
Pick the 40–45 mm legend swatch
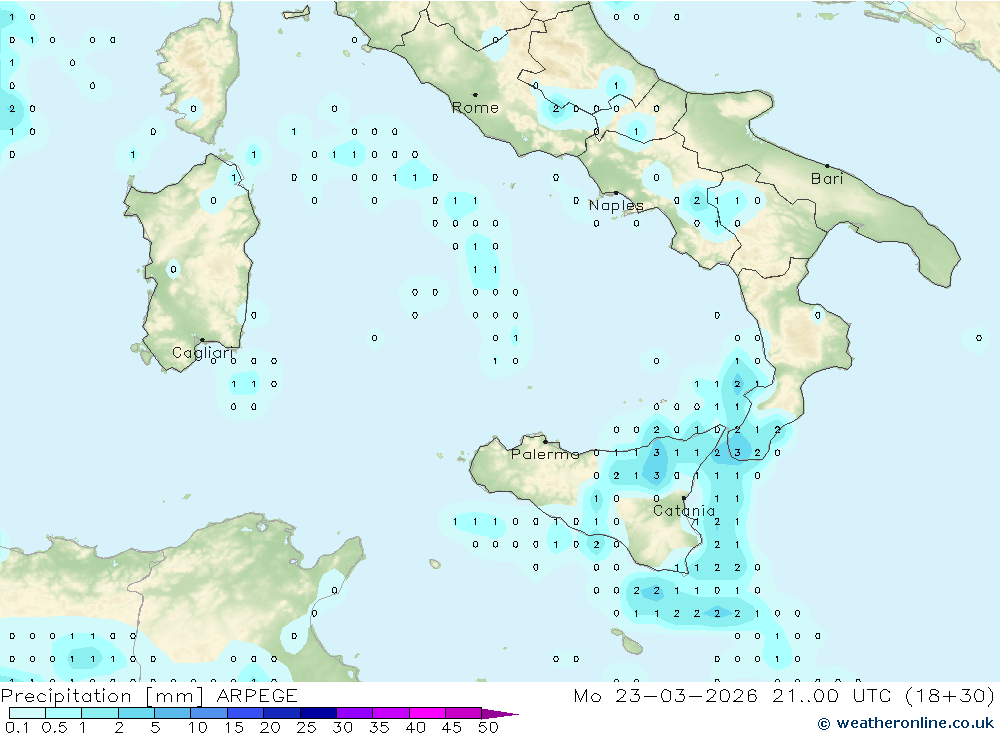pos(427,713)
